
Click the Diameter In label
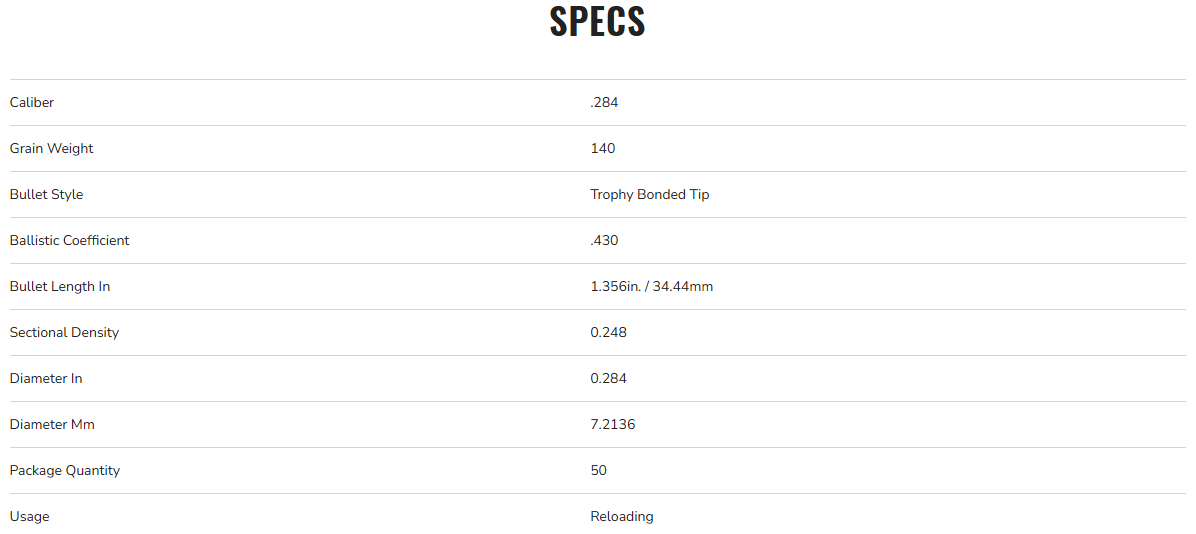(x=46, y=378)
